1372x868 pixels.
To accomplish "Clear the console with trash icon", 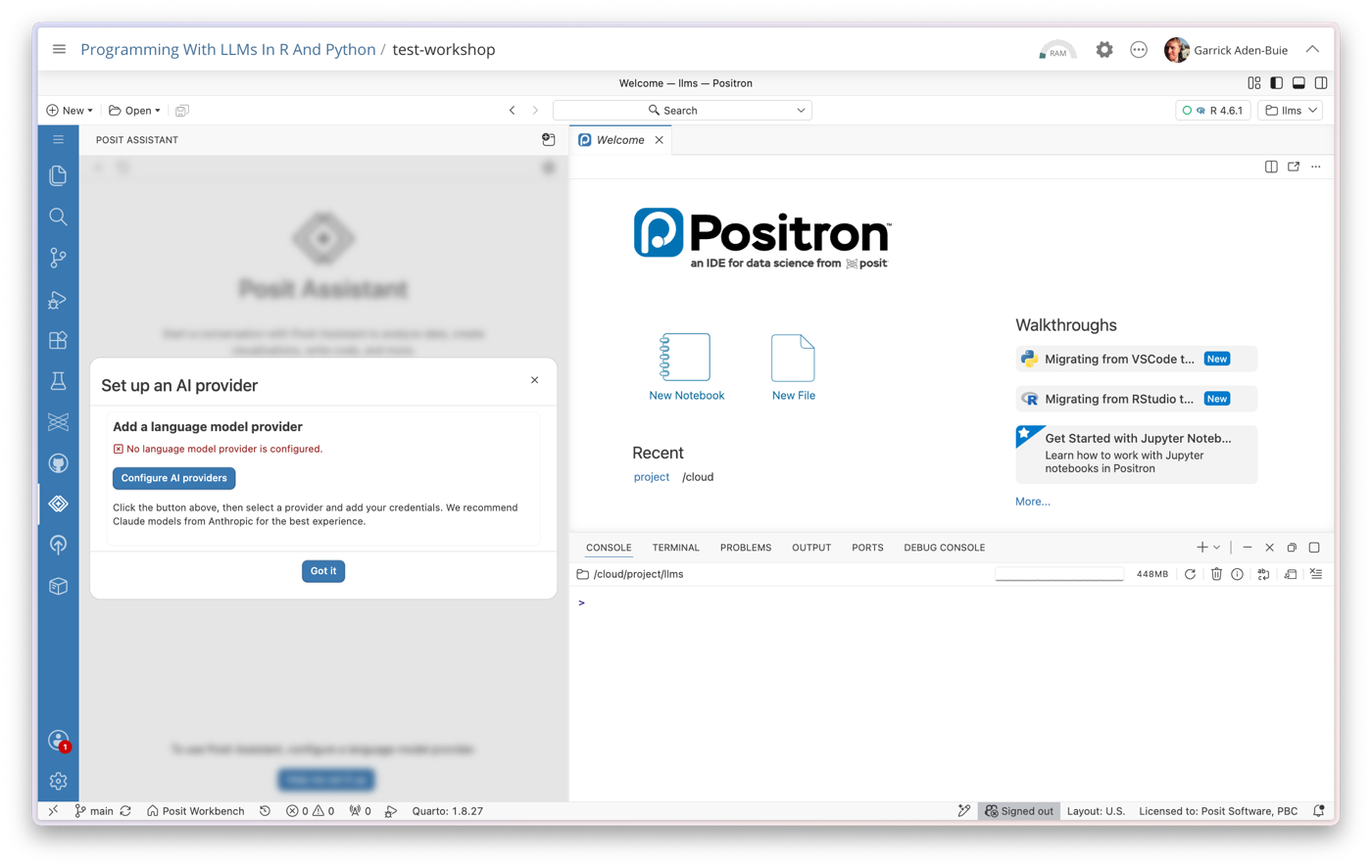I will (x=1216, y=574).
